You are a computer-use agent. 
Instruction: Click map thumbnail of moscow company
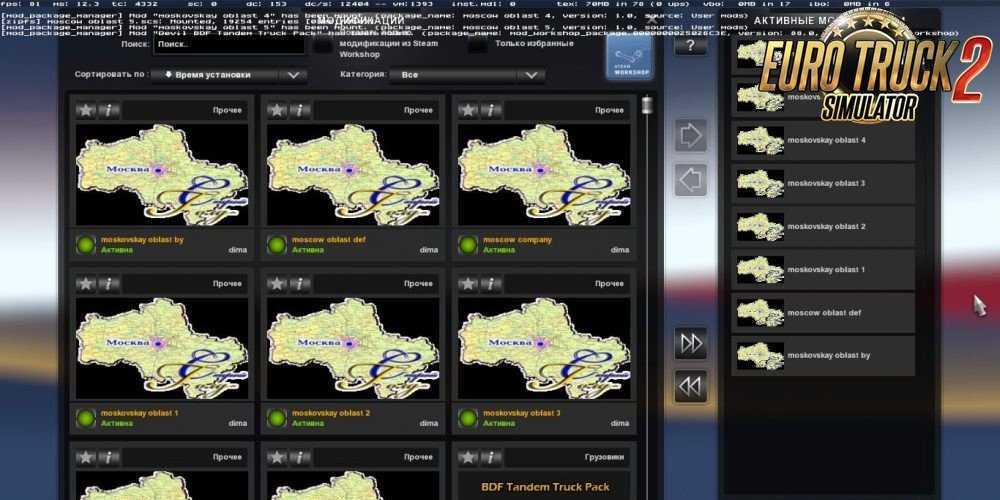click(544, 175)
